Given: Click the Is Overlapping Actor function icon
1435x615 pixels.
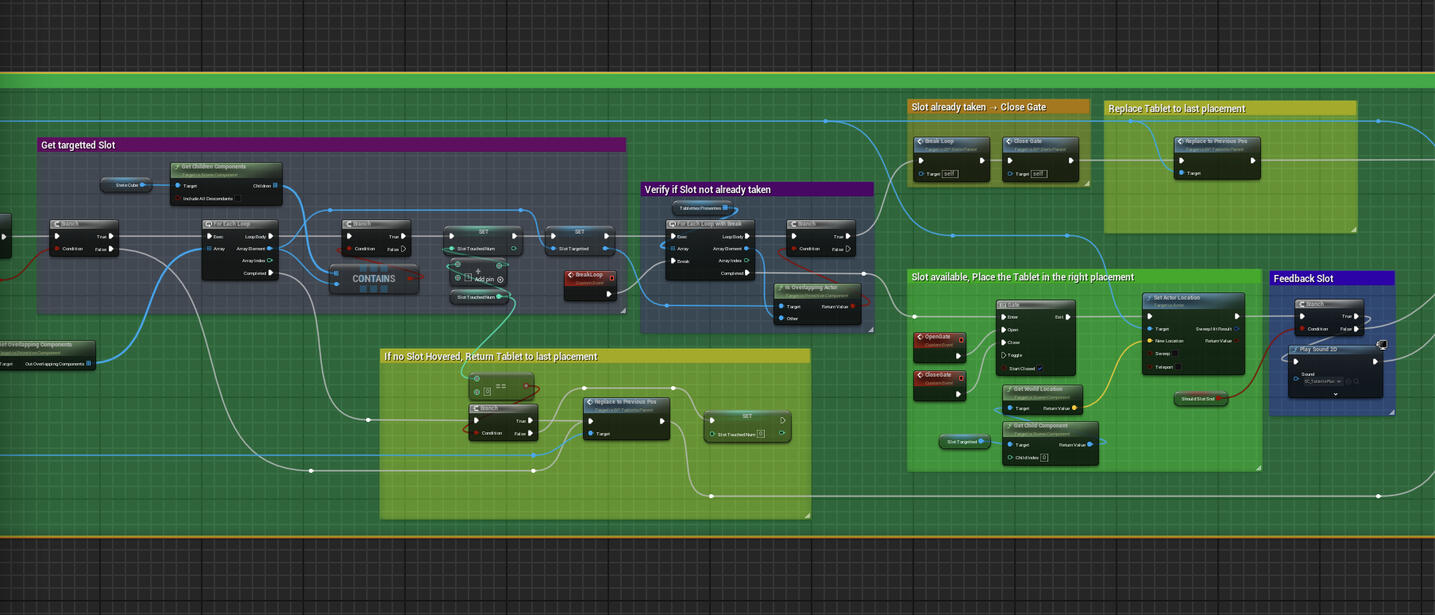Looking at the screenshot, I should point(779,287).
